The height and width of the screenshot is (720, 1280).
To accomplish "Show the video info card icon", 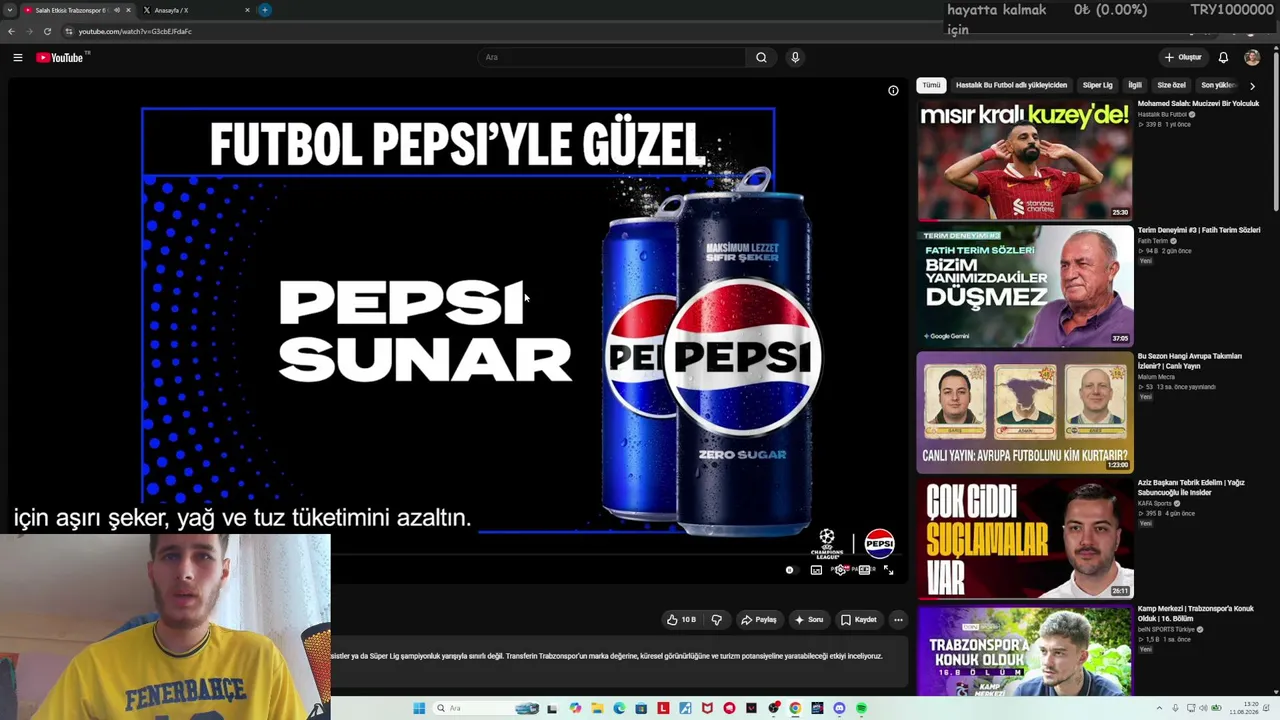I will pyautogui.click(x=893, y=91).
